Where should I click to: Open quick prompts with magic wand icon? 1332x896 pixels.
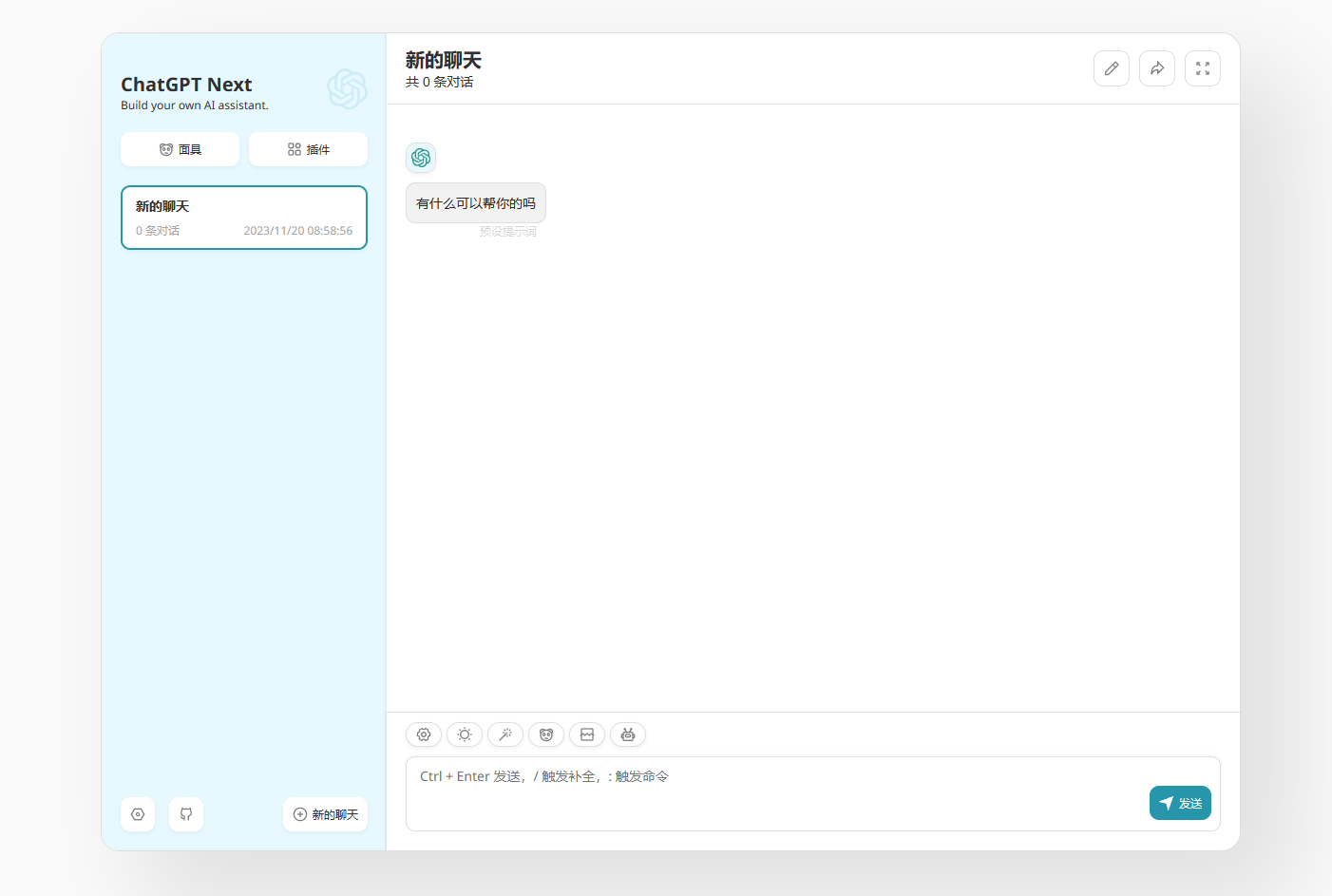505,734
